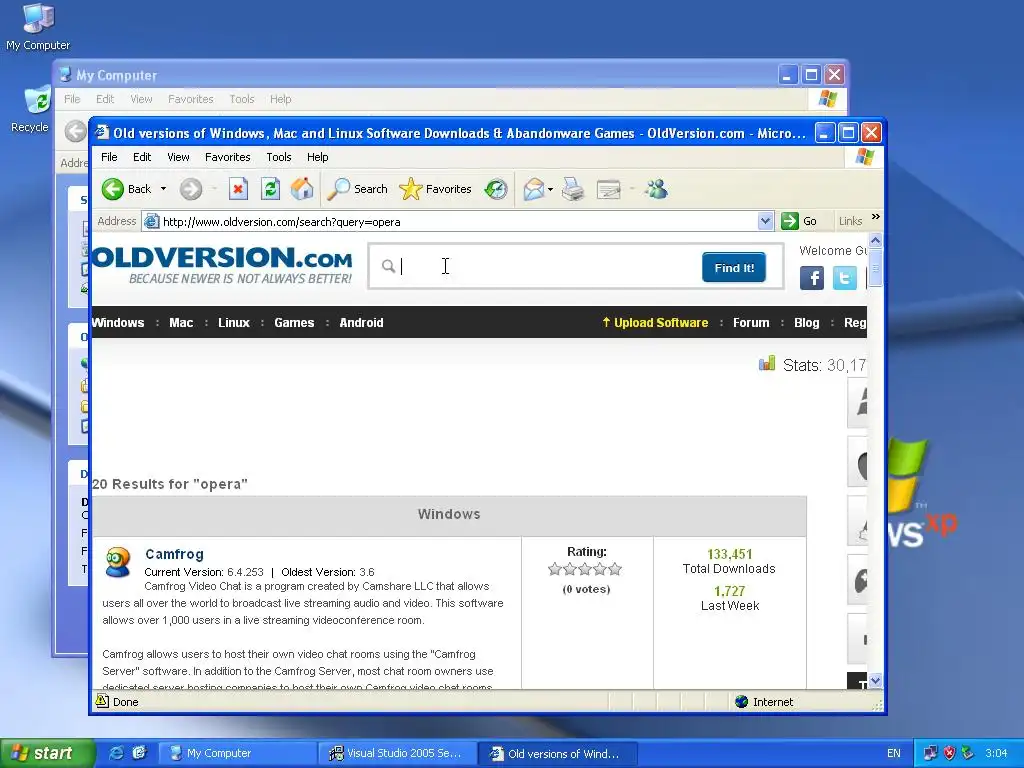Refresh the page with the green arrows icon
Screen dimensions: 1024x768
tap(270, 189)
